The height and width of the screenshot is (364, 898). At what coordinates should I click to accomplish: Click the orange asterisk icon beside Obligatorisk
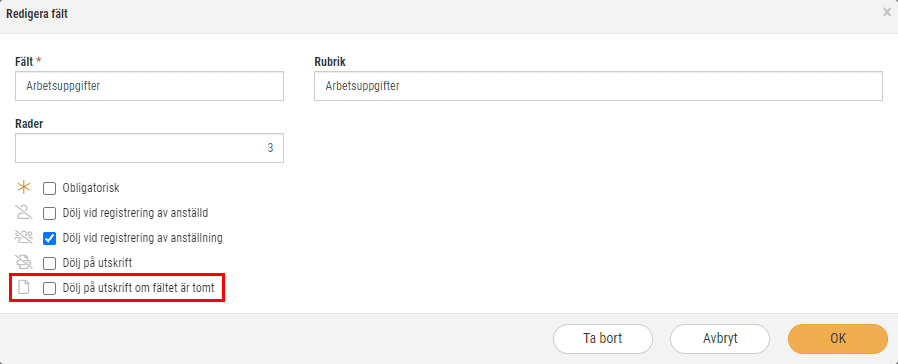23,187
